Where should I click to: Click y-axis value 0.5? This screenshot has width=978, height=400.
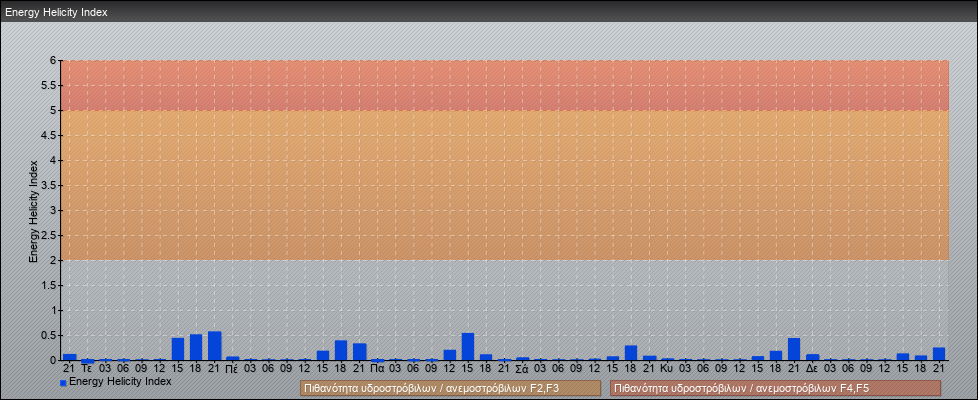pyautogui.click(x=51, y=335)
